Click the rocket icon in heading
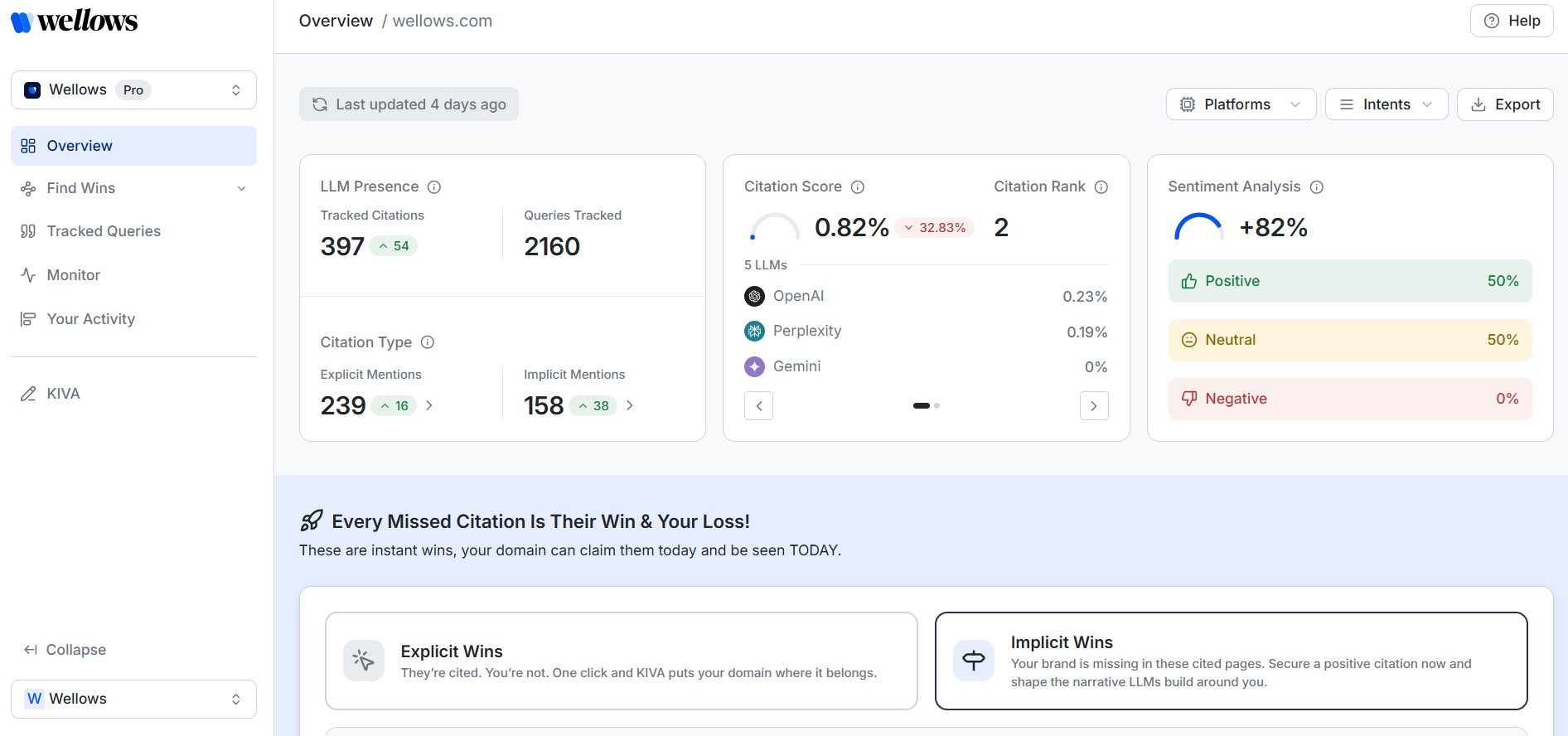Viewport: 1568px width, 736px height. [x=312, y=521]
